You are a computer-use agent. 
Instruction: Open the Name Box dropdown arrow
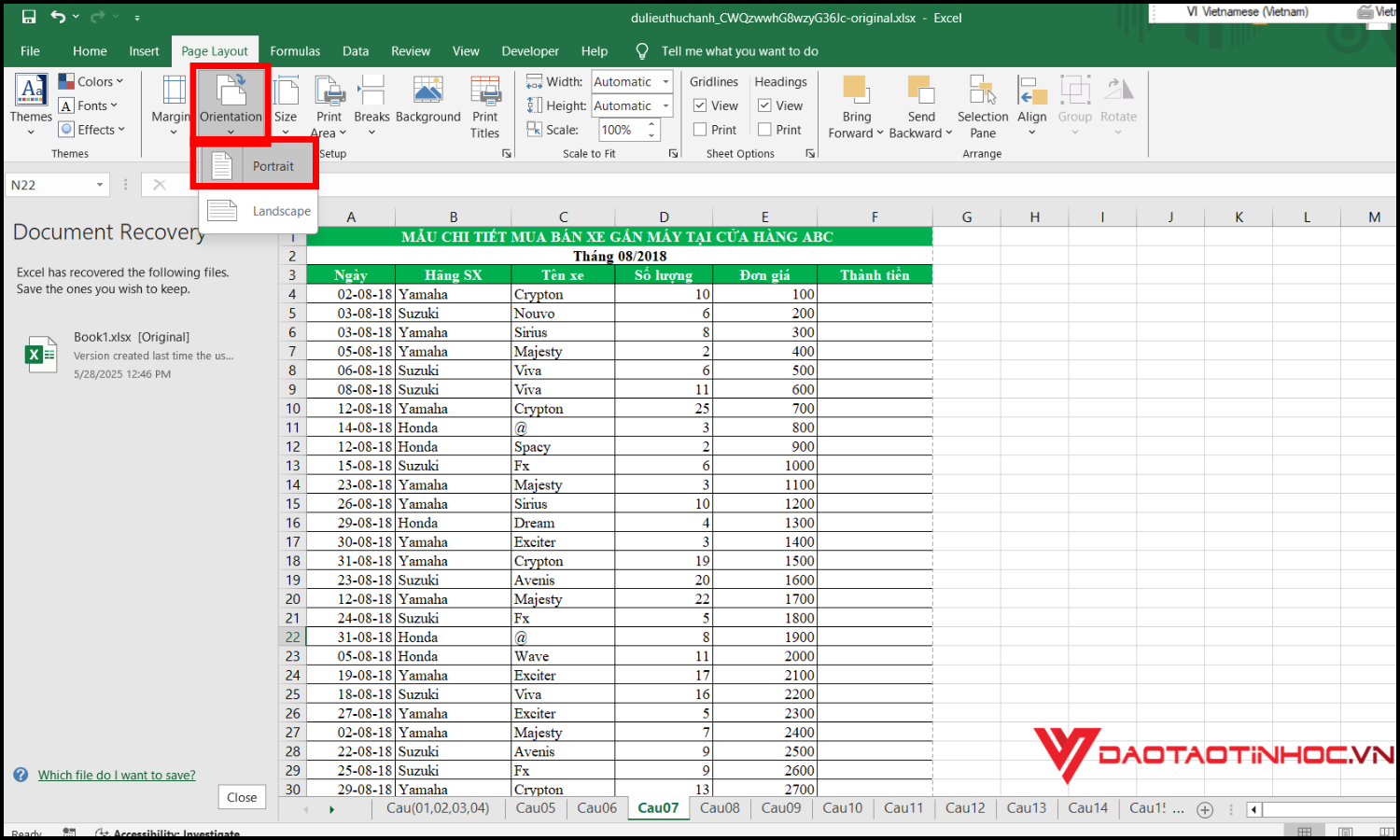point(100,185)
